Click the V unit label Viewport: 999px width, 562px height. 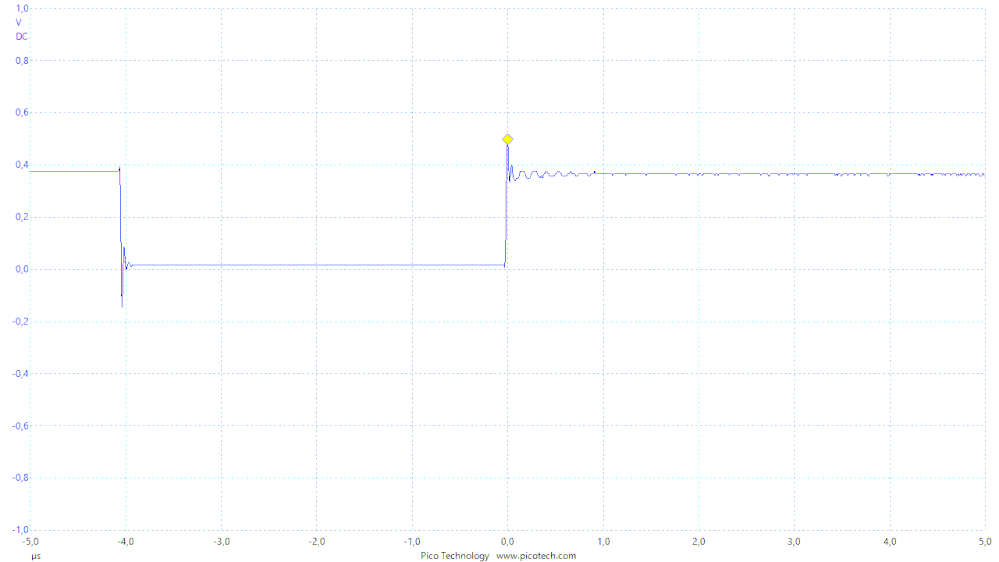[18, 22]
